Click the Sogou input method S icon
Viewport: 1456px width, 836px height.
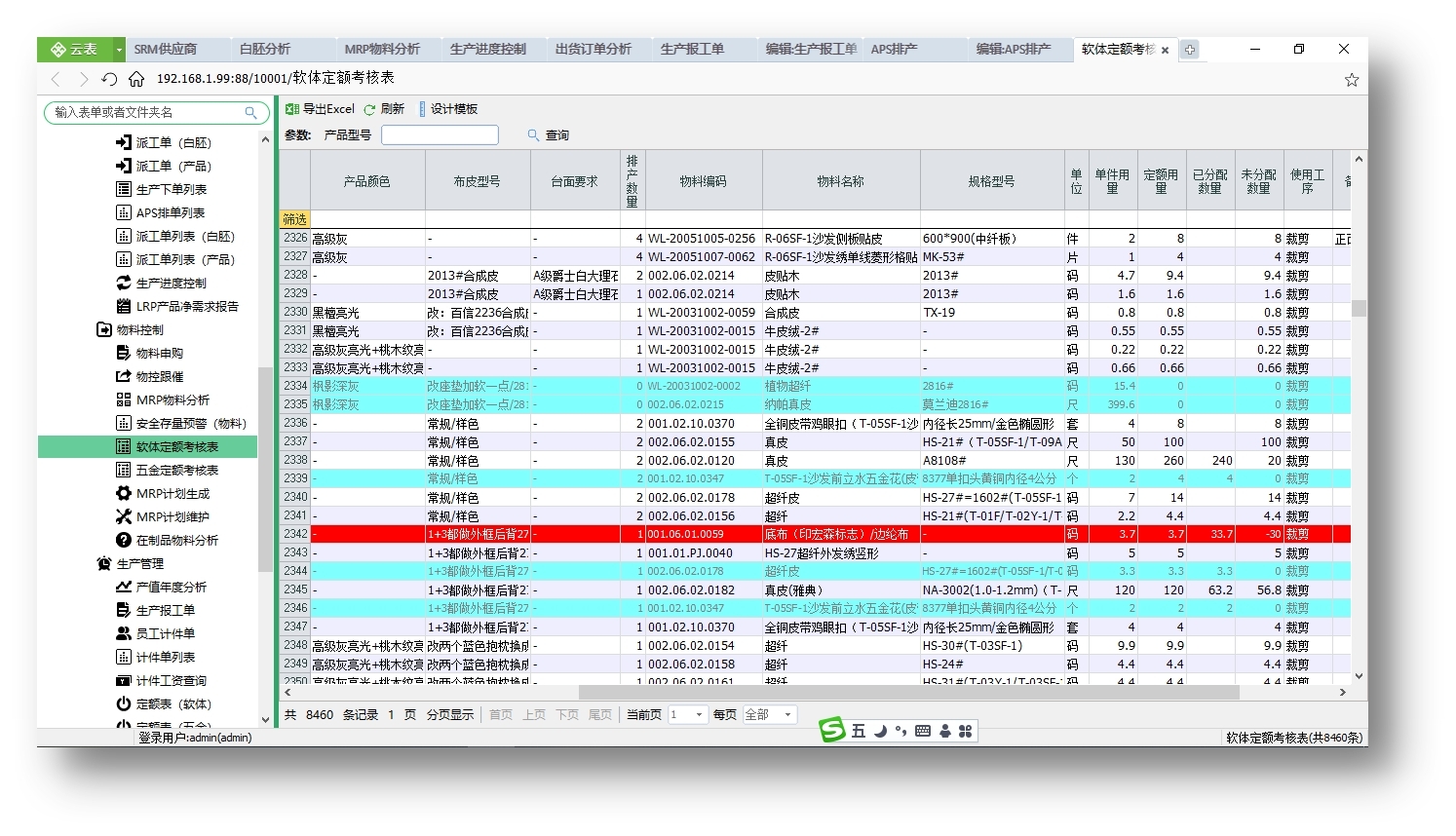point(831,730)
